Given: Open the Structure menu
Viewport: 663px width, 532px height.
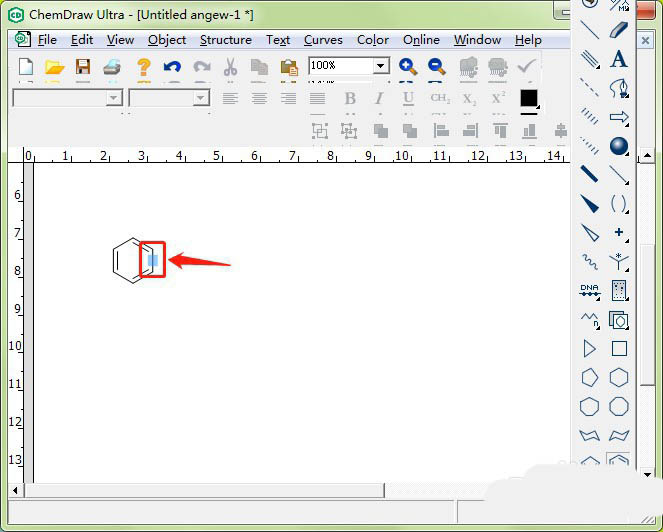Looking at the screenshot, I should point(226,40).
